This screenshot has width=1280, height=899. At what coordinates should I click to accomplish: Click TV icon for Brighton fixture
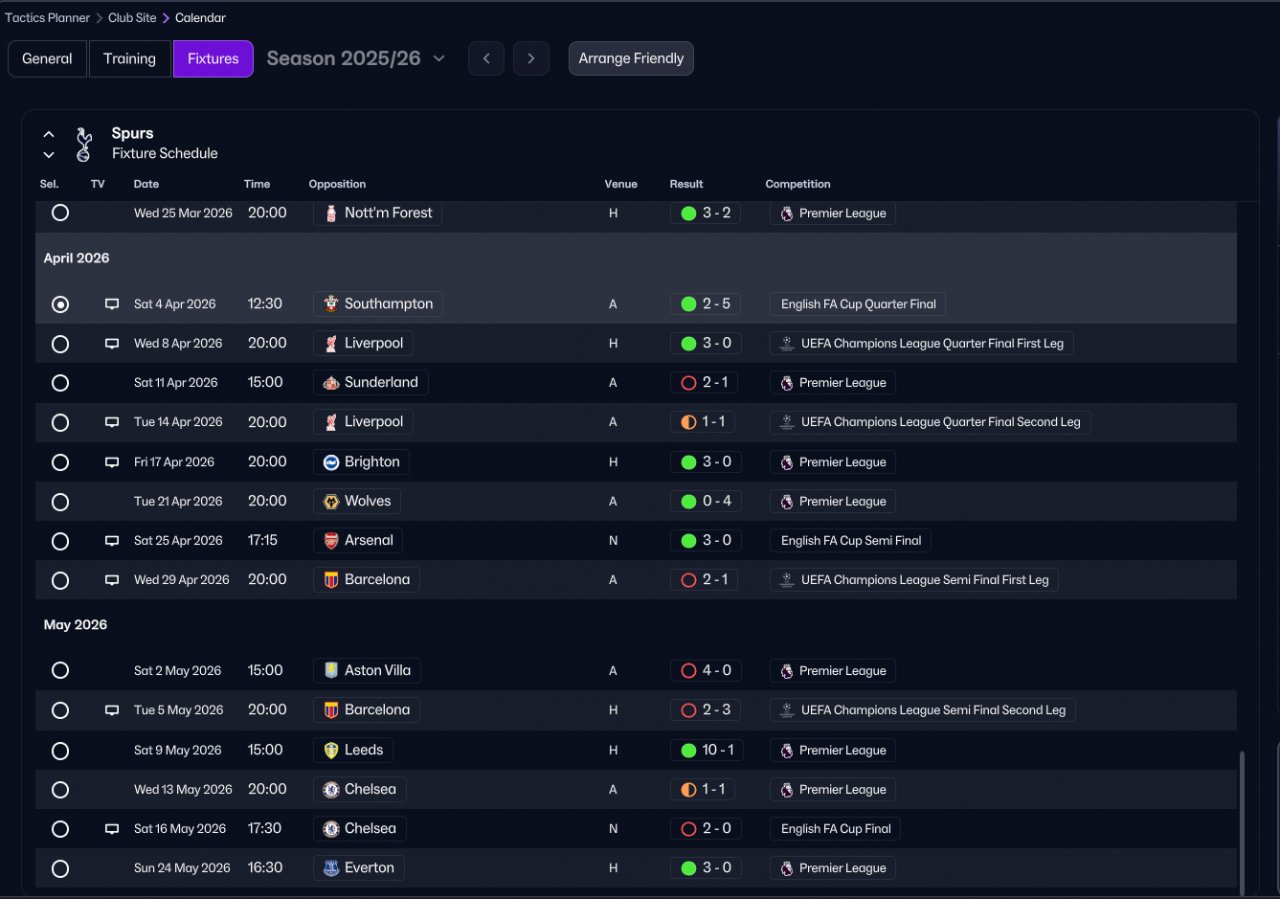point(112,462)
